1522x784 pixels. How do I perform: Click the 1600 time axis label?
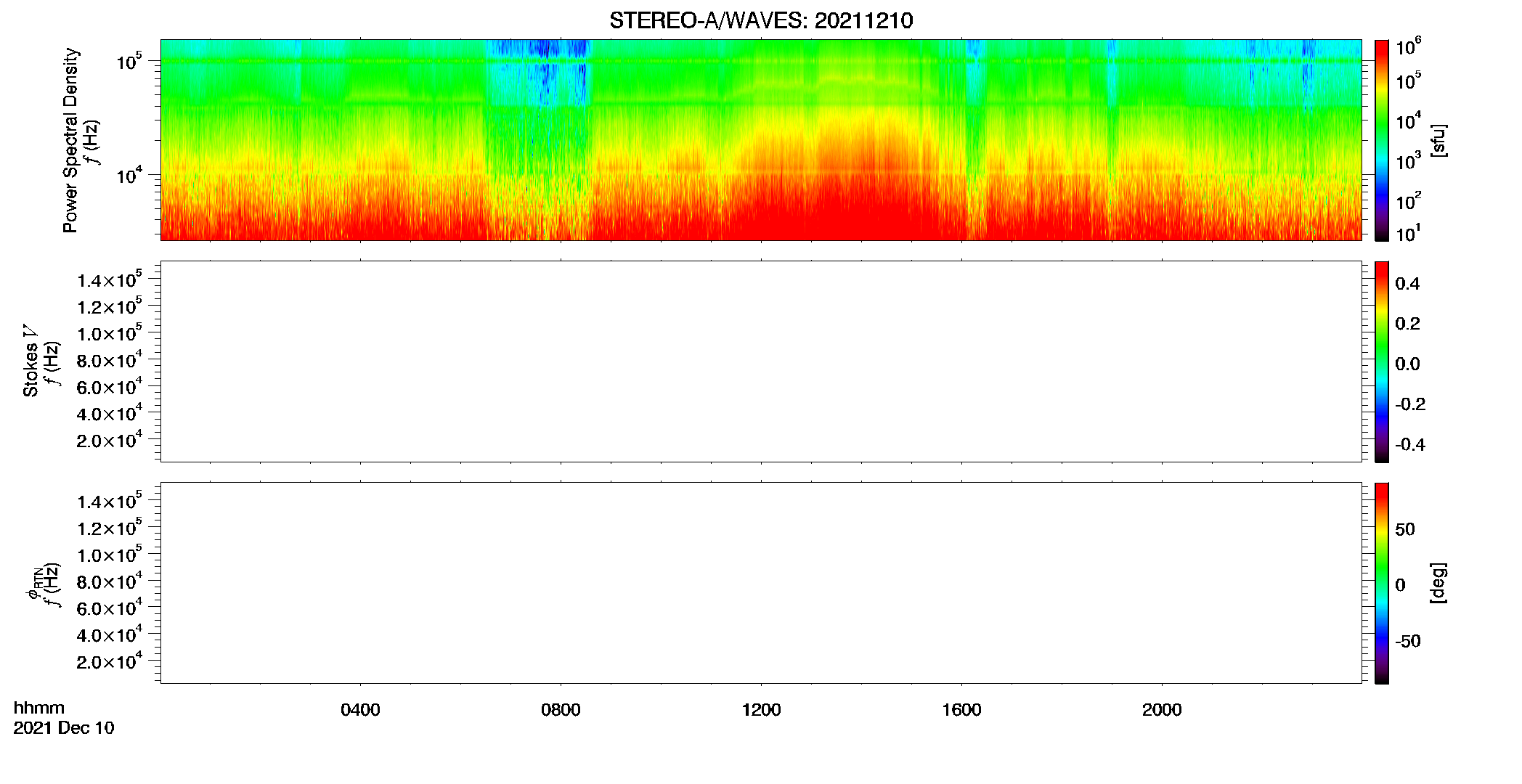click(x=961, y=710)
